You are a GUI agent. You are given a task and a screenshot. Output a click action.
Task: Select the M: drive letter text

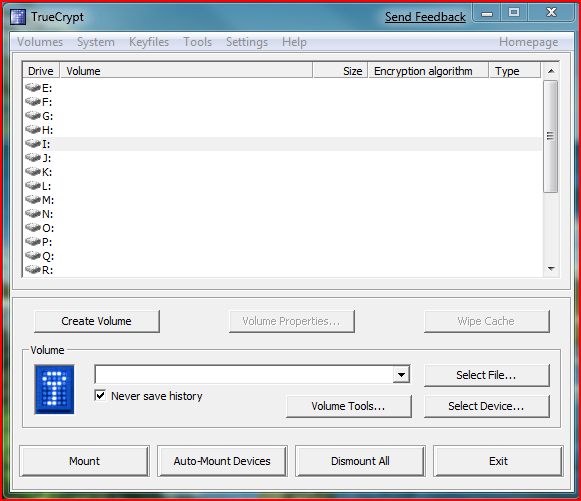pyautogui.click(x=48, y=200)
